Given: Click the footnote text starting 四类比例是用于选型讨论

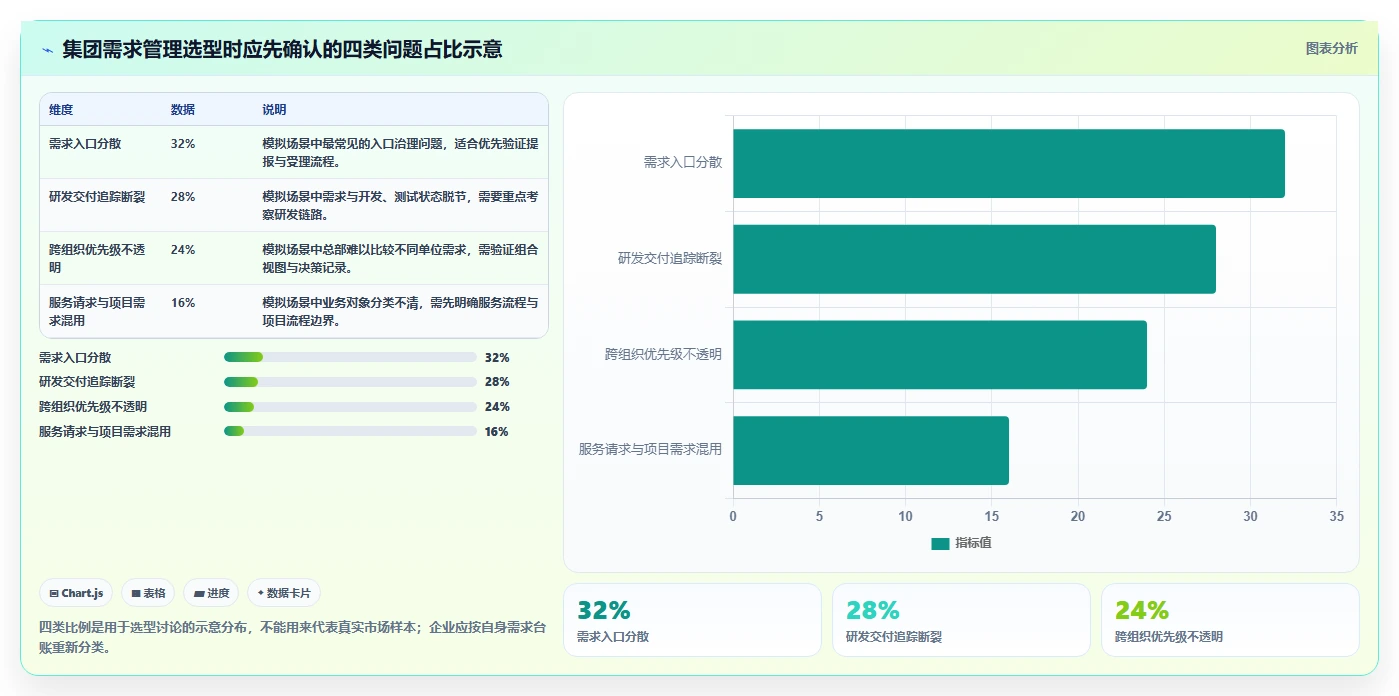Looking at the screenshot, I should point(293,637).
